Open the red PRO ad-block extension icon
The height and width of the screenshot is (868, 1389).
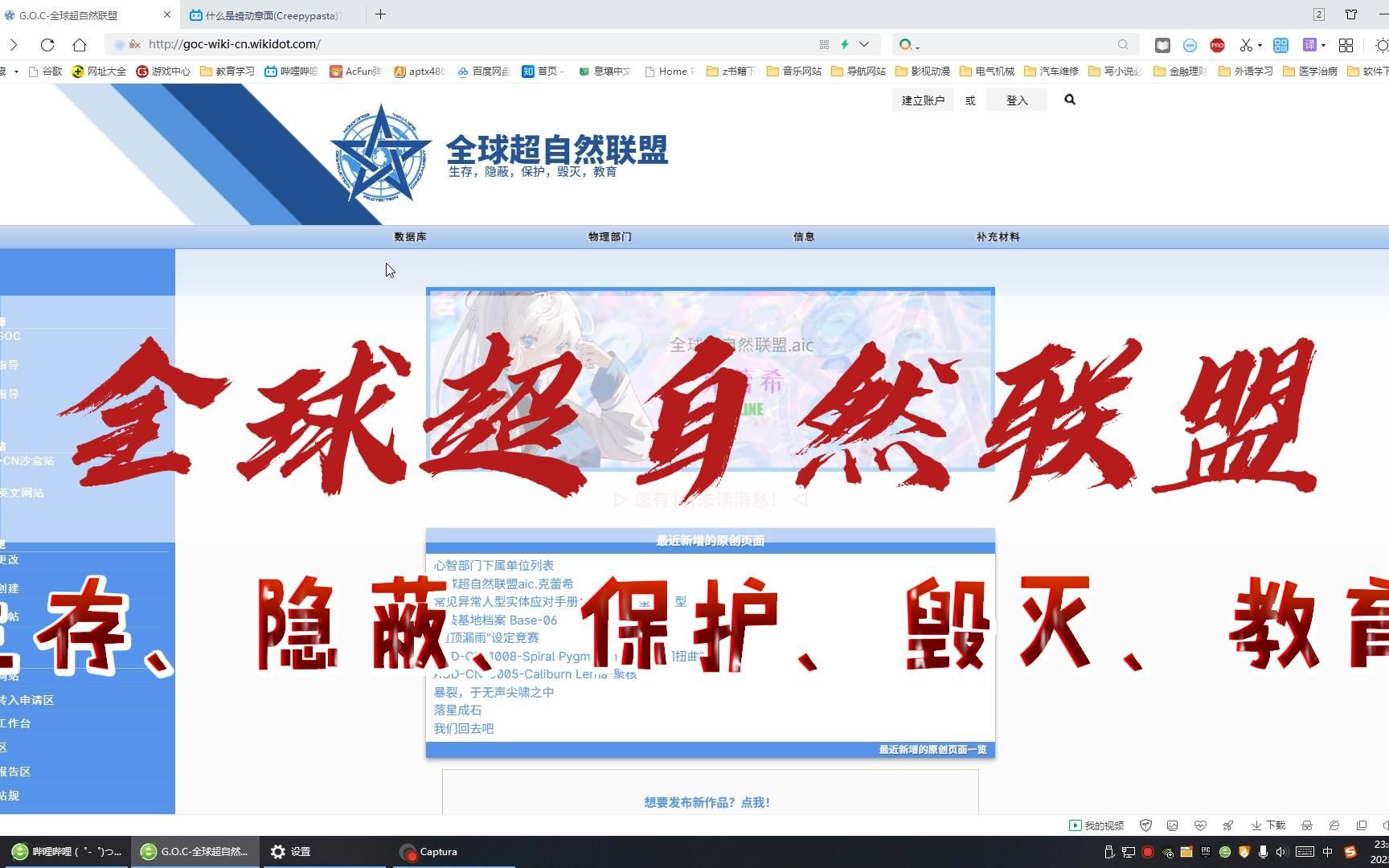click(1217, 45)
